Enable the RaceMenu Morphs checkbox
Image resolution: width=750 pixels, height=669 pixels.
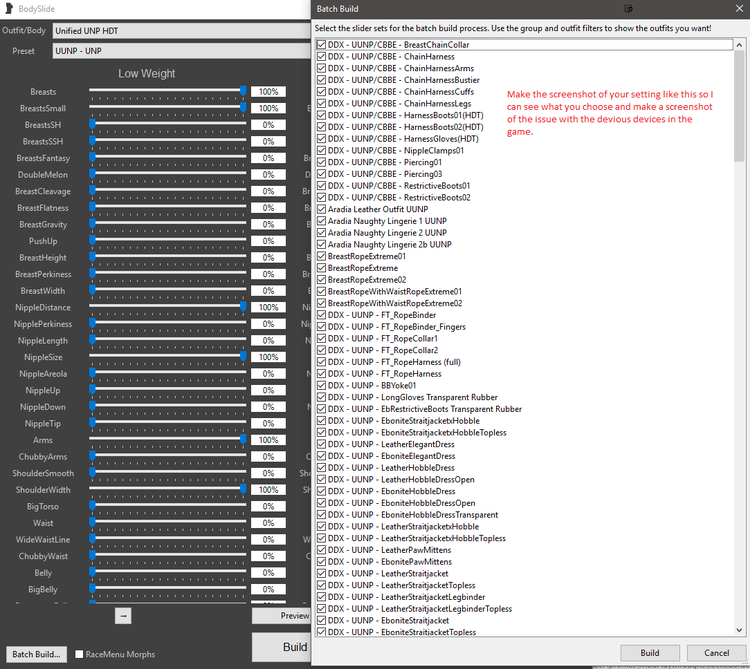[x=79, y=654]
